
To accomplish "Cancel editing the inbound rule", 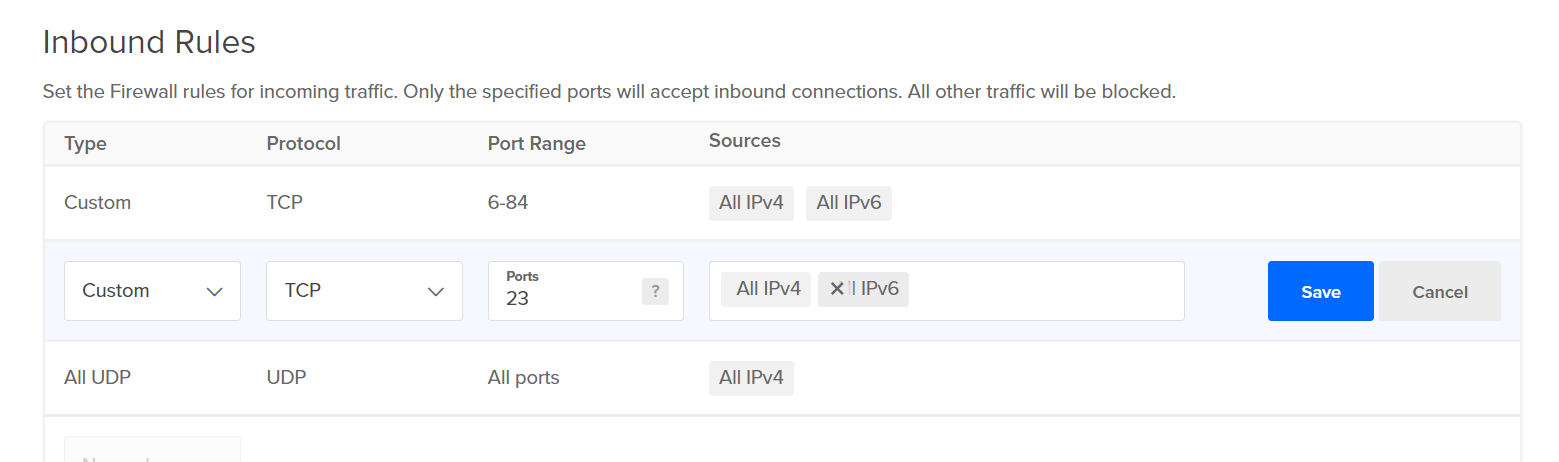I will [1439, 291].
